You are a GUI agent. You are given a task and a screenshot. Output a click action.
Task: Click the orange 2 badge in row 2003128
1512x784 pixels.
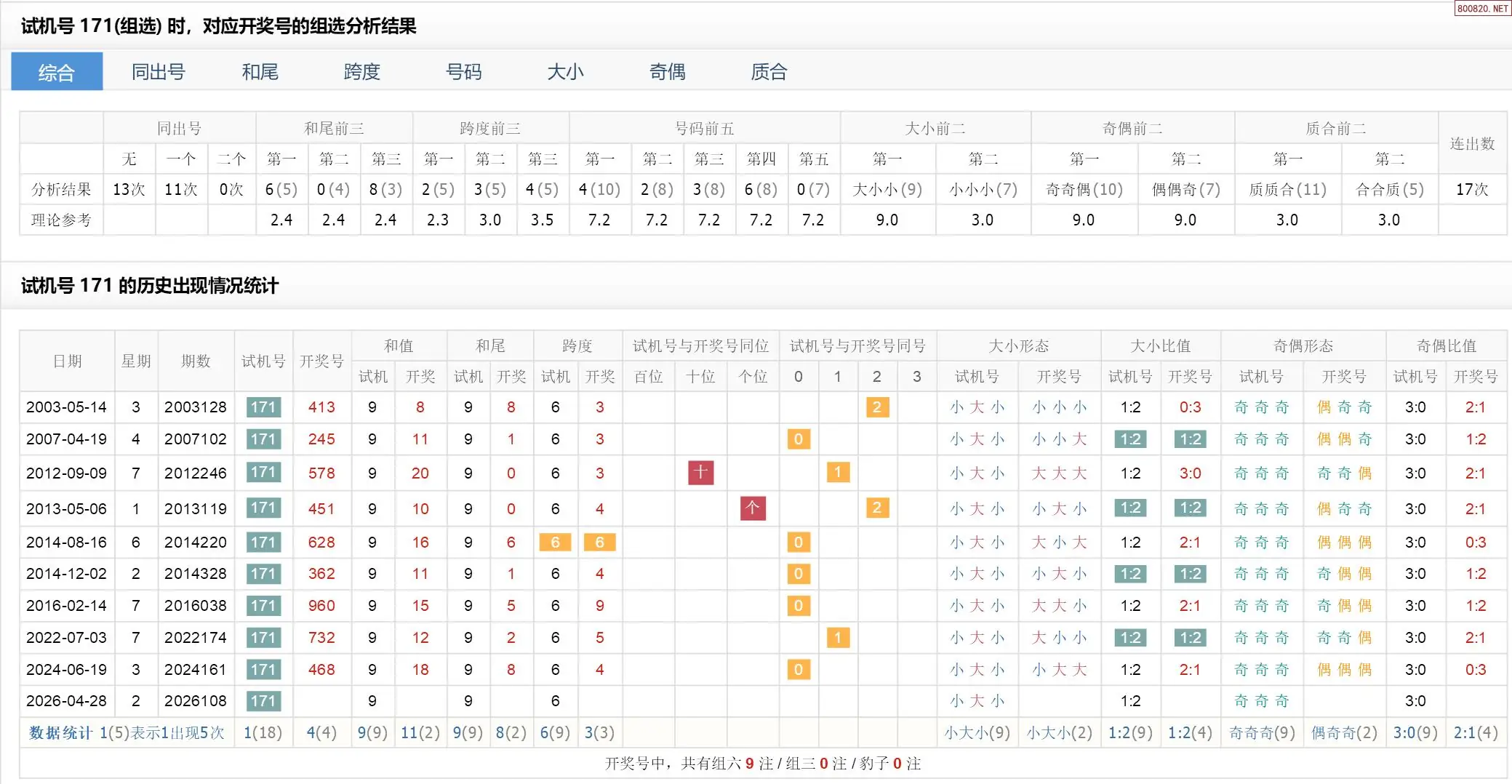click(x=877, y=407)
